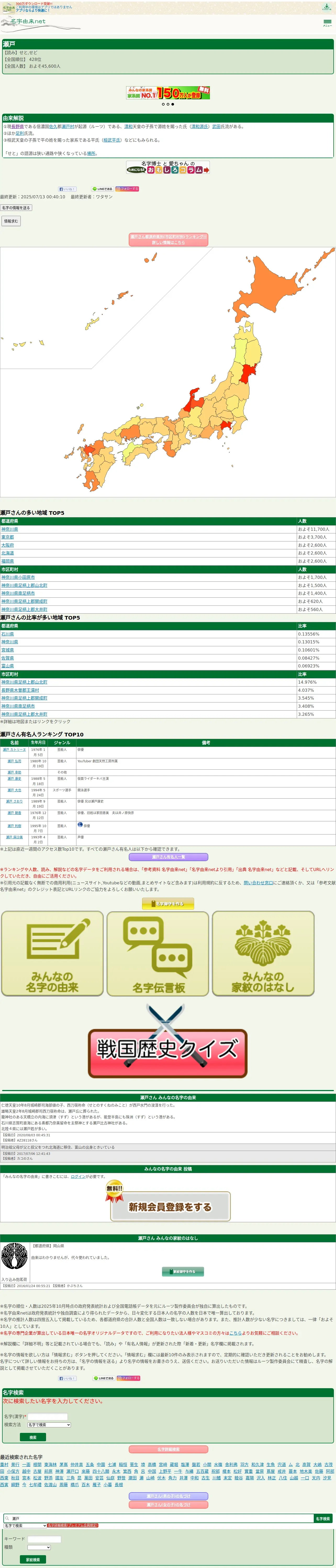The image size is (336, 1568).
Task: Open the みんなの名字の由来 pencil tile
Action: coord(52,953)
